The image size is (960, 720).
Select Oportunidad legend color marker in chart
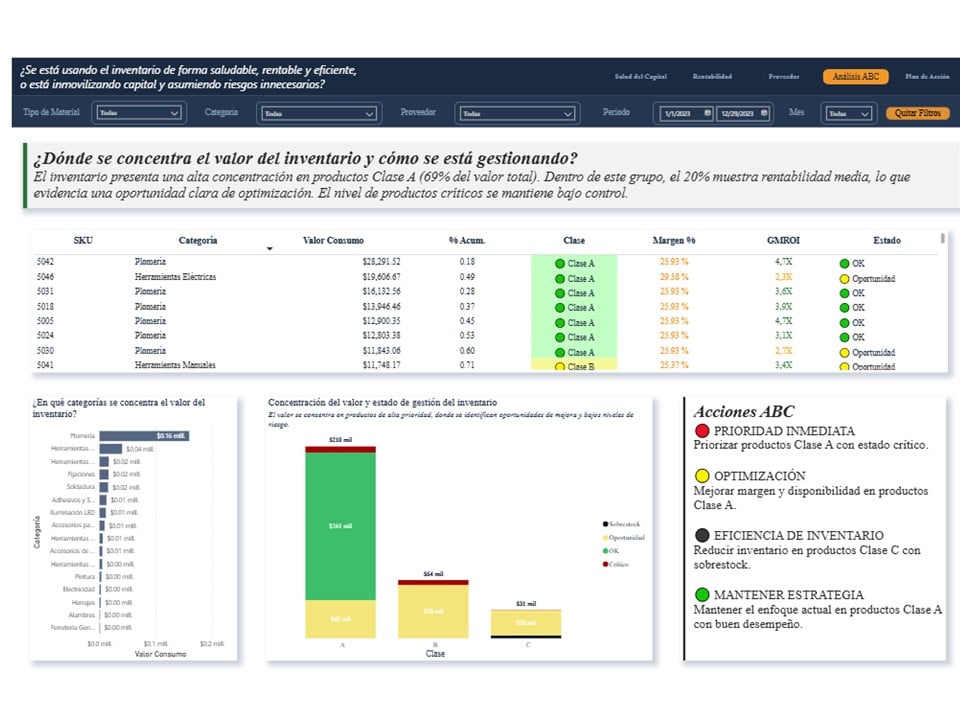point(606,538)
